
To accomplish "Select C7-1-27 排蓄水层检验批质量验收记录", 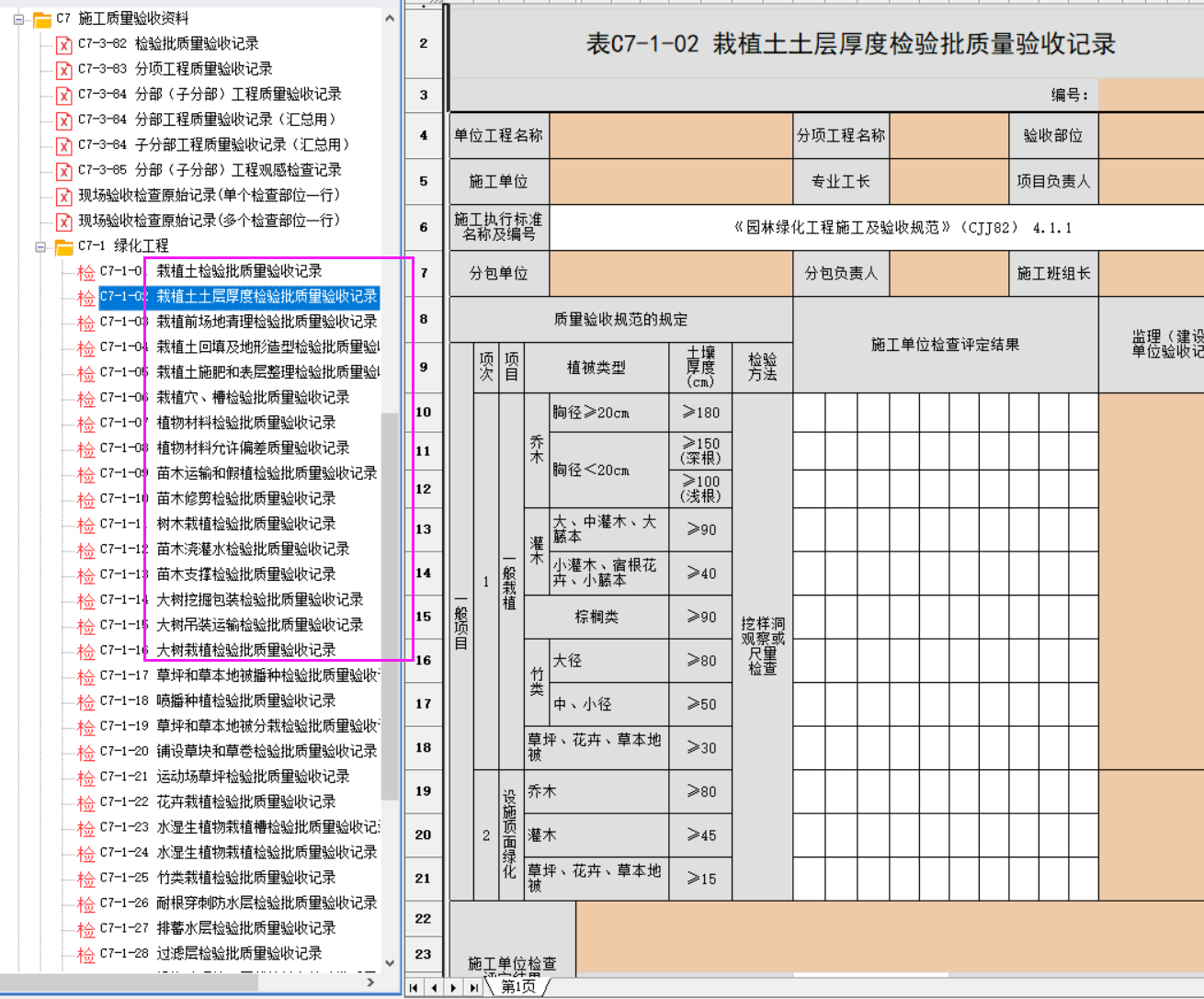I will [218, 928].
